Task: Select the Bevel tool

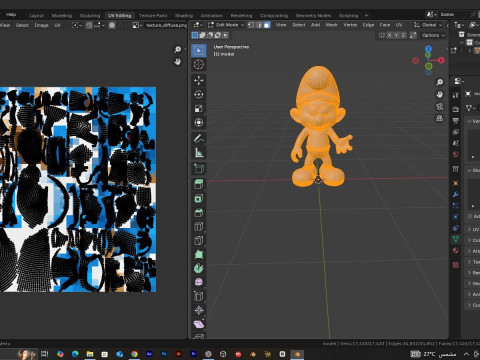Action: pyautogui.click(x=199, y=212)
